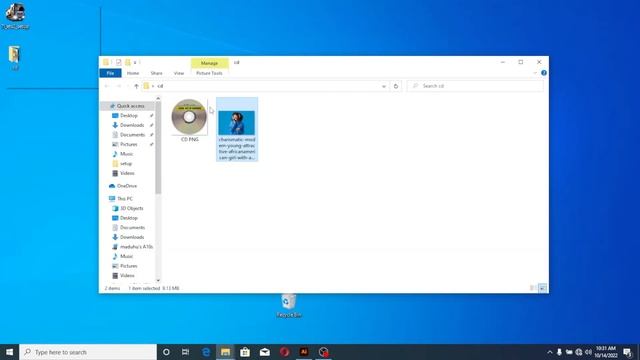Screen dimensions: 640x360
Task: Switch to Large icons view in status bar
Action: tap(542, 288)
